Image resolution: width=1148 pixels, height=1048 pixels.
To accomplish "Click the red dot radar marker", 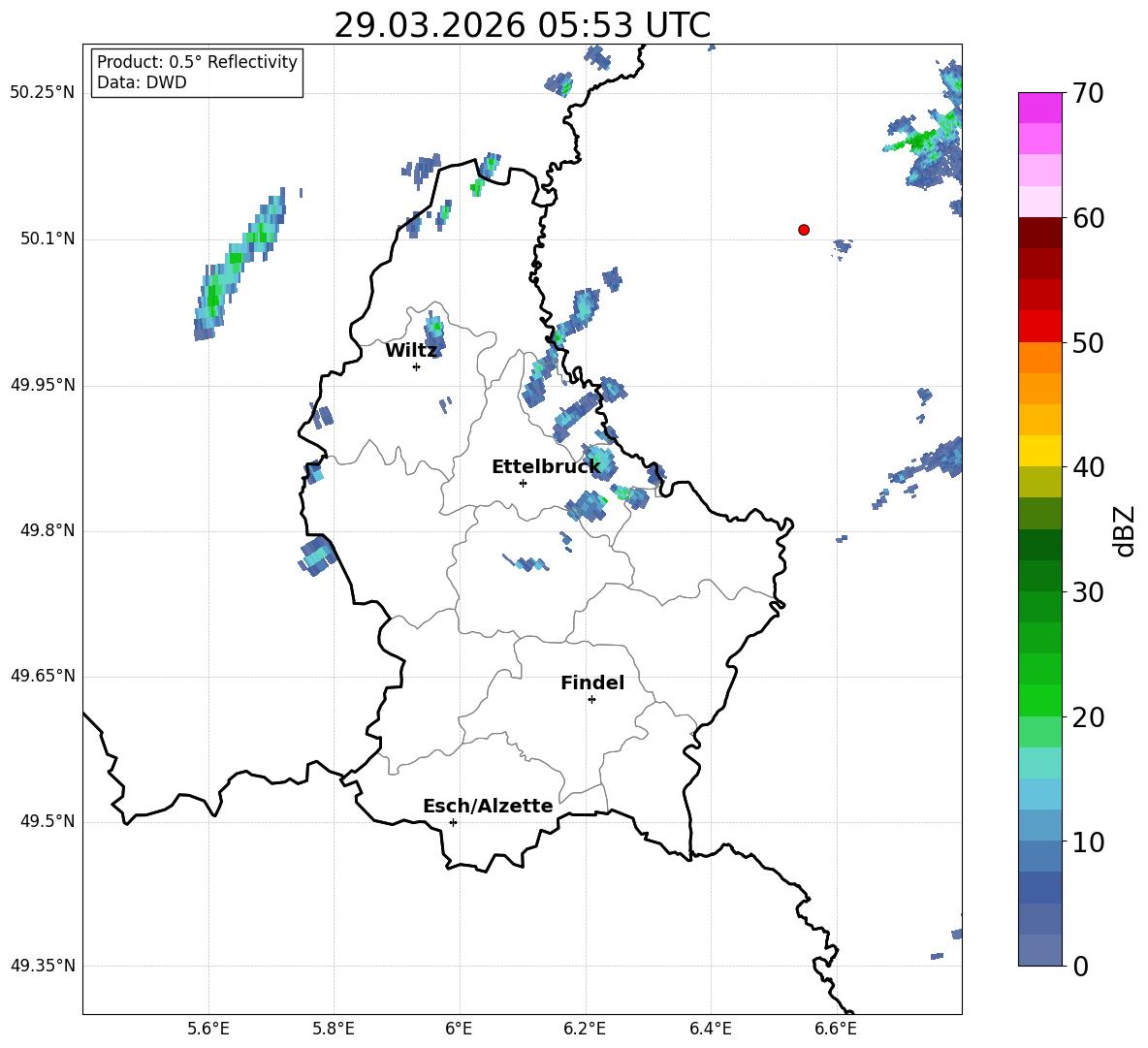I will pos(804,230).
